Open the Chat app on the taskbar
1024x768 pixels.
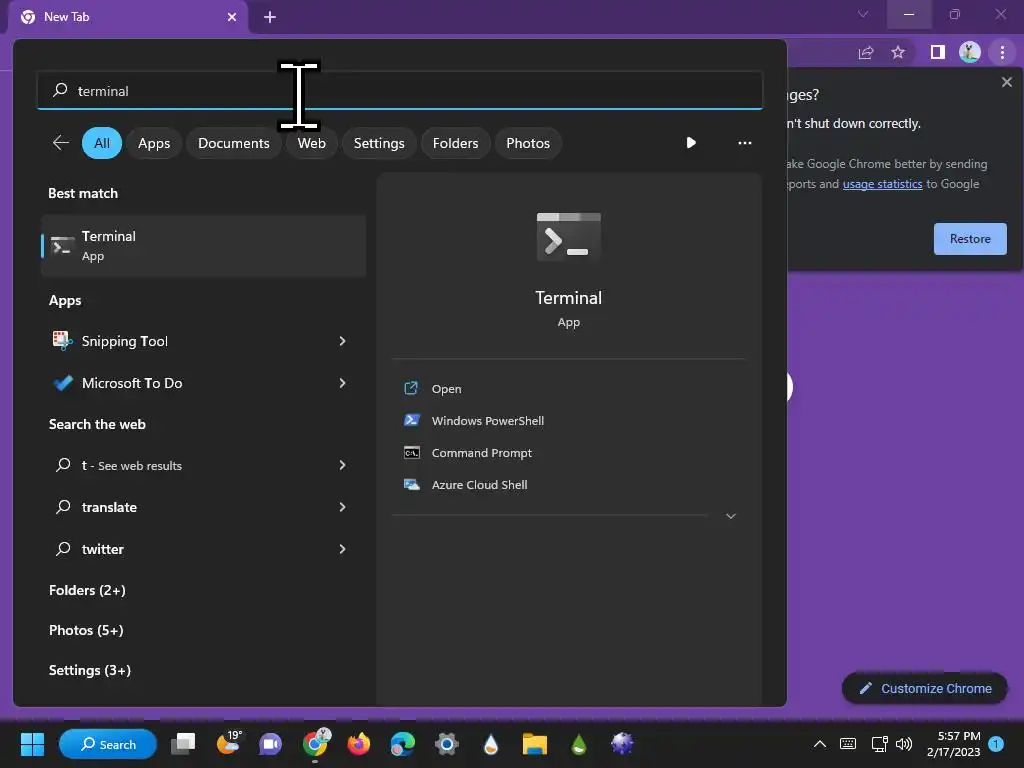(x=270, y=744)
